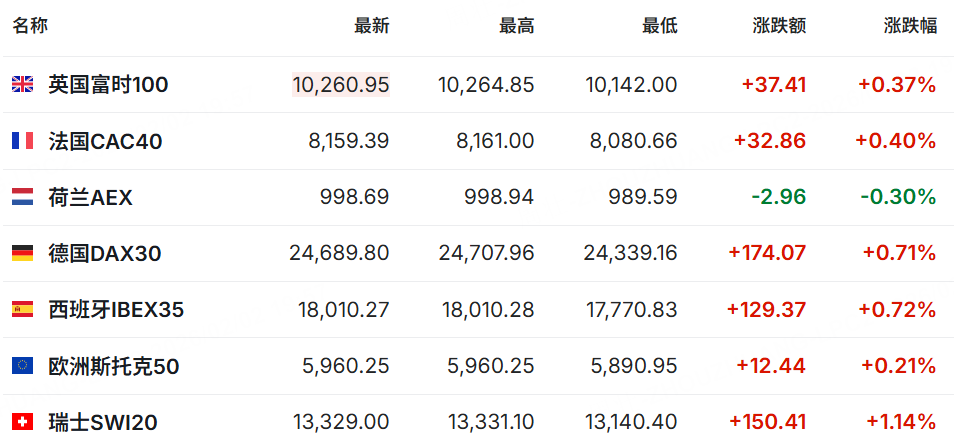Sort by the 涨跌额 column header

(779, 26)
